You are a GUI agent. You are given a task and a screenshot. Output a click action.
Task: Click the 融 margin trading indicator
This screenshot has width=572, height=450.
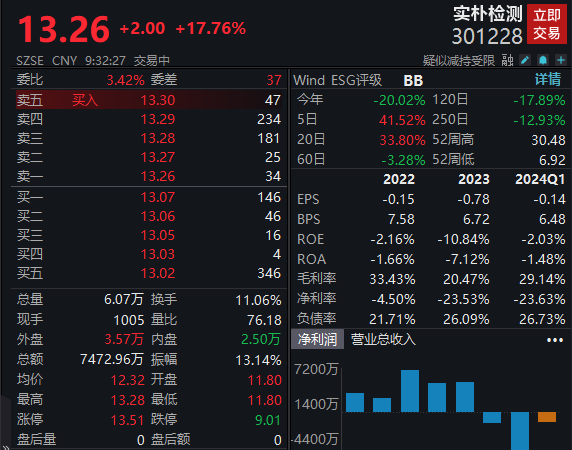pyautogui.click(x=507, y=61)
